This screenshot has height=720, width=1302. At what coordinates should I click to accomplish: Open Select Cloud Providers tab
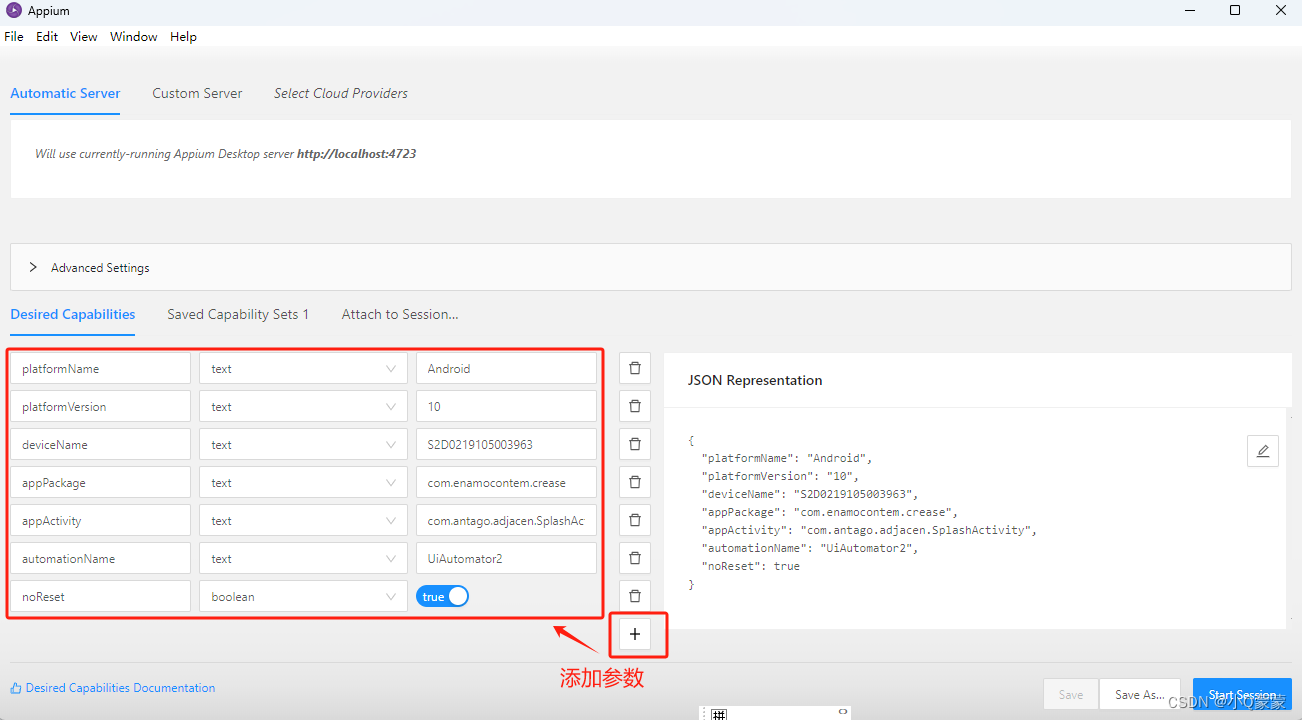[341, 93]
